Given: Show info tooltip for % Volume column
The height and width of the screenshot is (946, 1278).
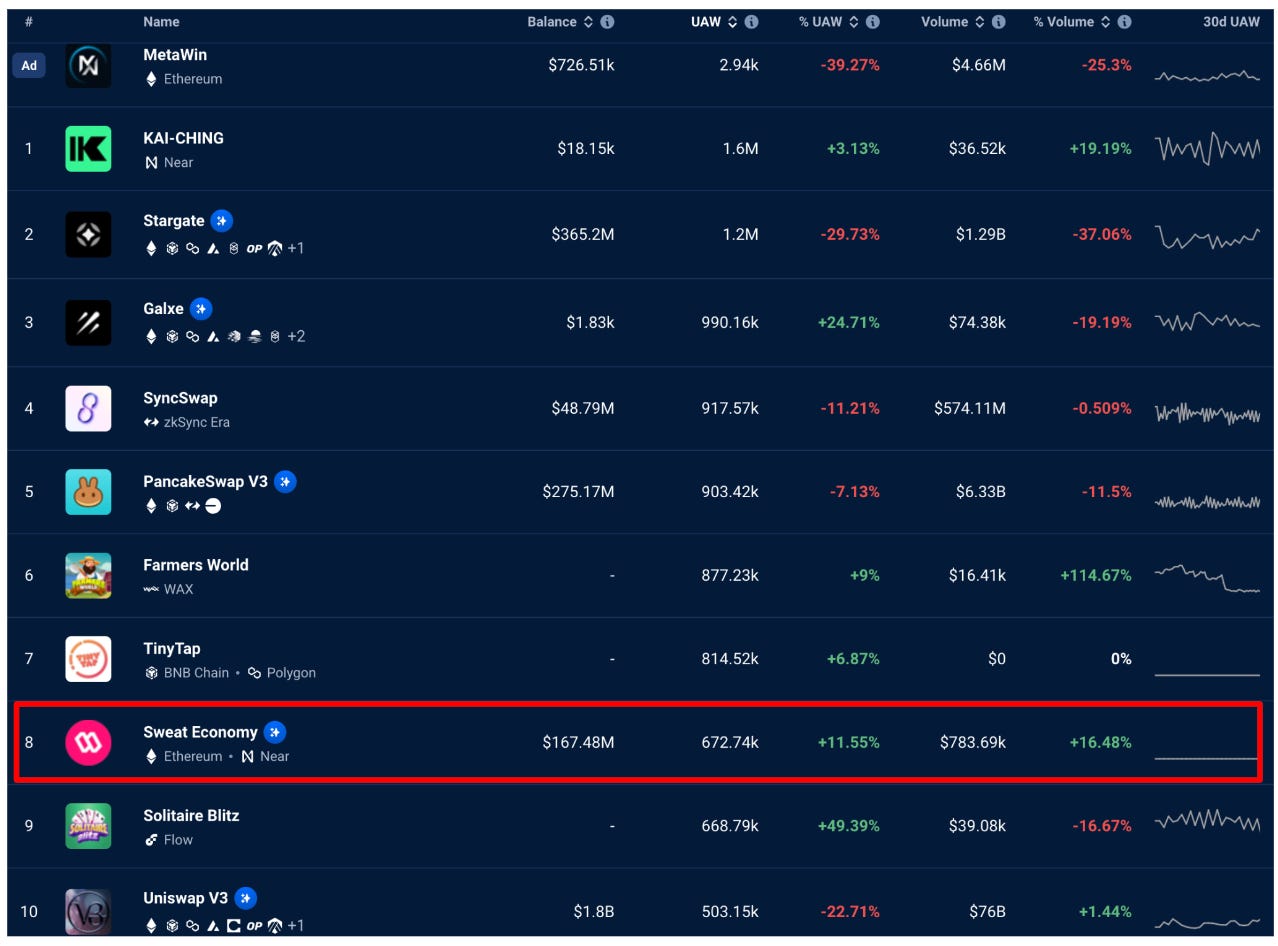Looking at the screenshot, I should 1124,22.
